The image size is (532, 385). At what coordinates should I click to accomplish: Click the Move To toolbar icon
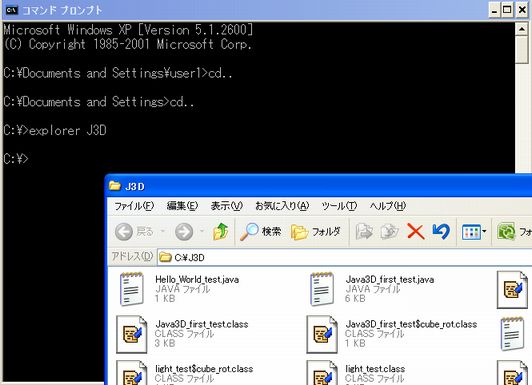(x=364, y=232)
